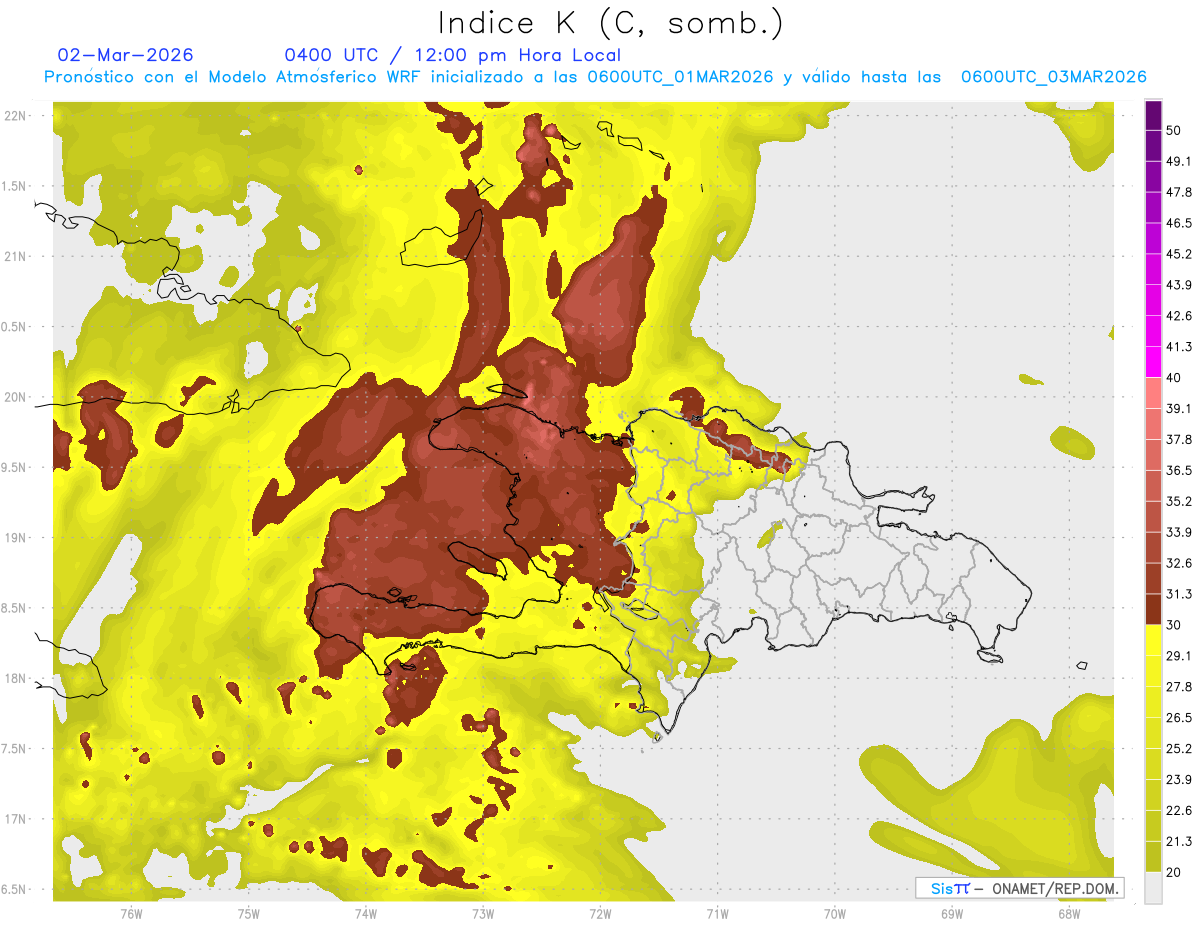Pick the bright yellow swatch between 30 and 29.1
Viewport: 1200px width, 927px height.
[1153, 640]
